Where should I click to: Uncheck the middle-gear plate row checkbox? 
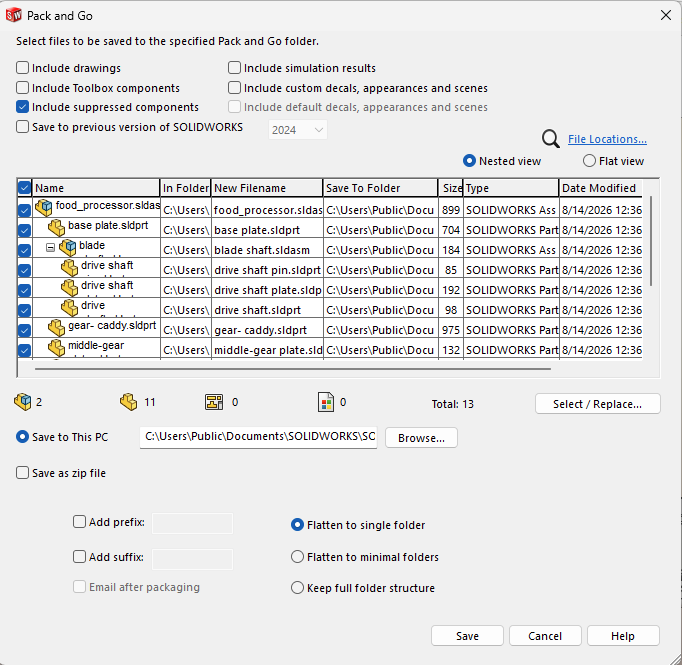(24, 351)
